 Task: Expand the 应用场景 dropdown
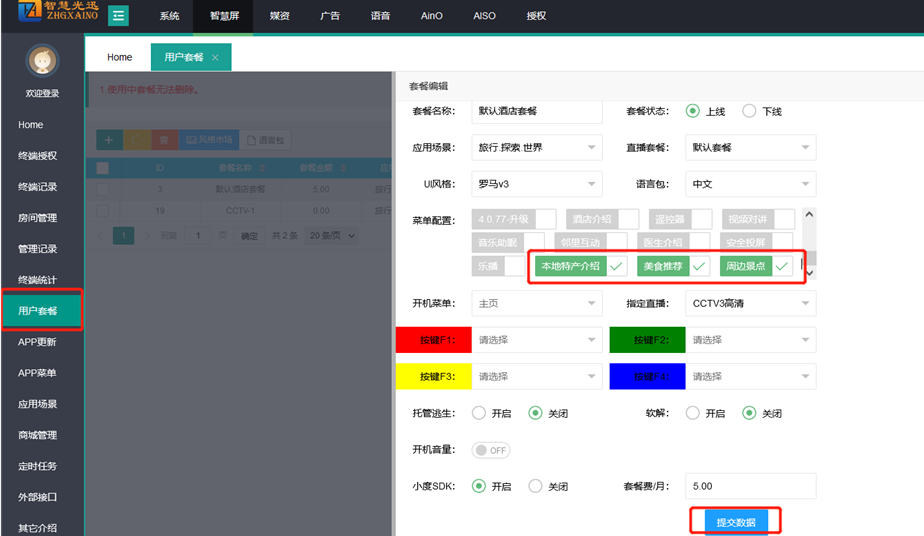pyautogui.click(x=536, y=147)
